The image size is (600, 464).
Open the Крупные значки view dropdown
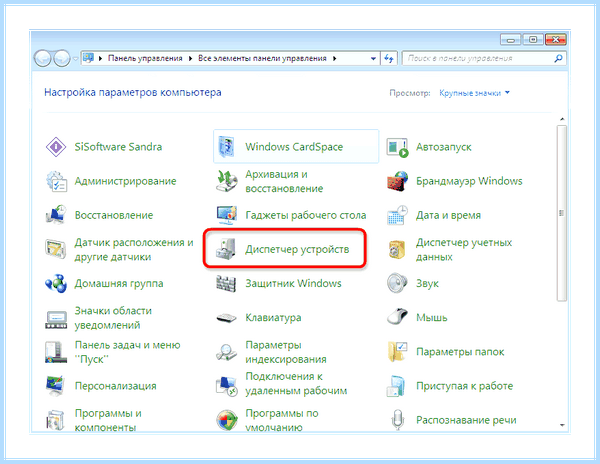tap(474, 93)
